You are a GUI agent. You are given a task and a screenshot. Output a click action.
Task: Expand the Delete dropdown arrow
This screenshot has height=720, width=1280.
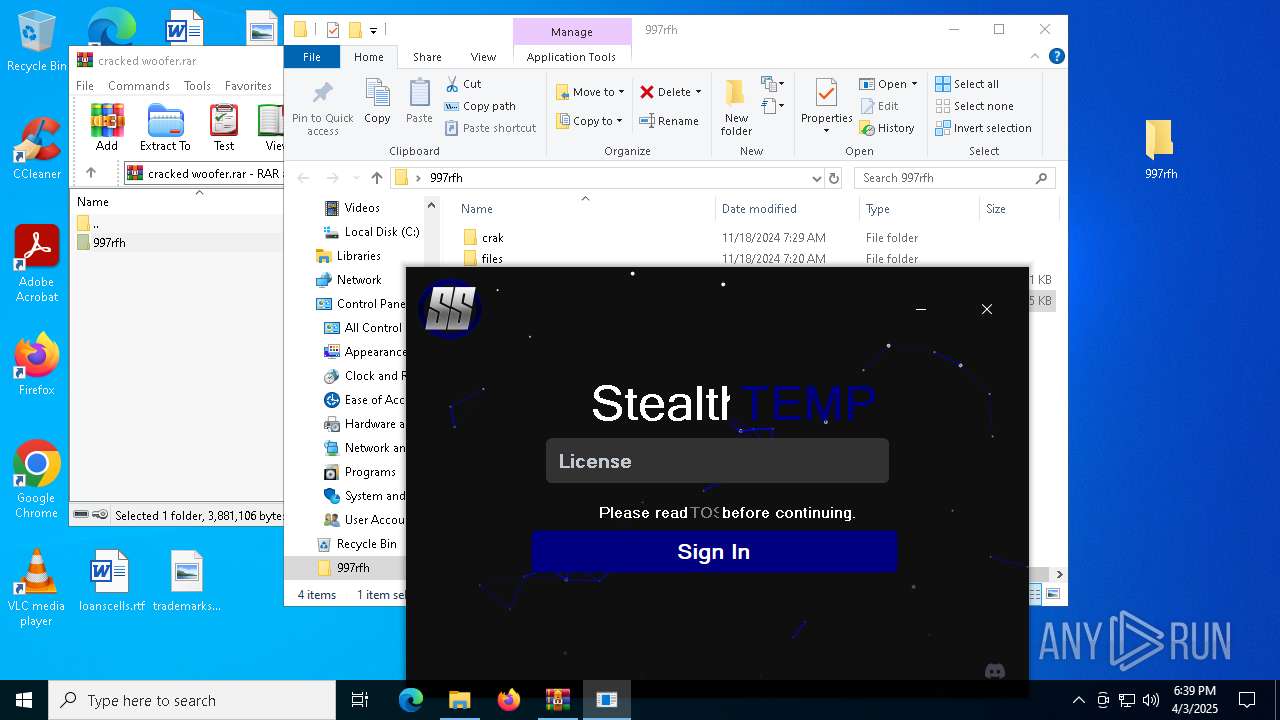point(698,92)
